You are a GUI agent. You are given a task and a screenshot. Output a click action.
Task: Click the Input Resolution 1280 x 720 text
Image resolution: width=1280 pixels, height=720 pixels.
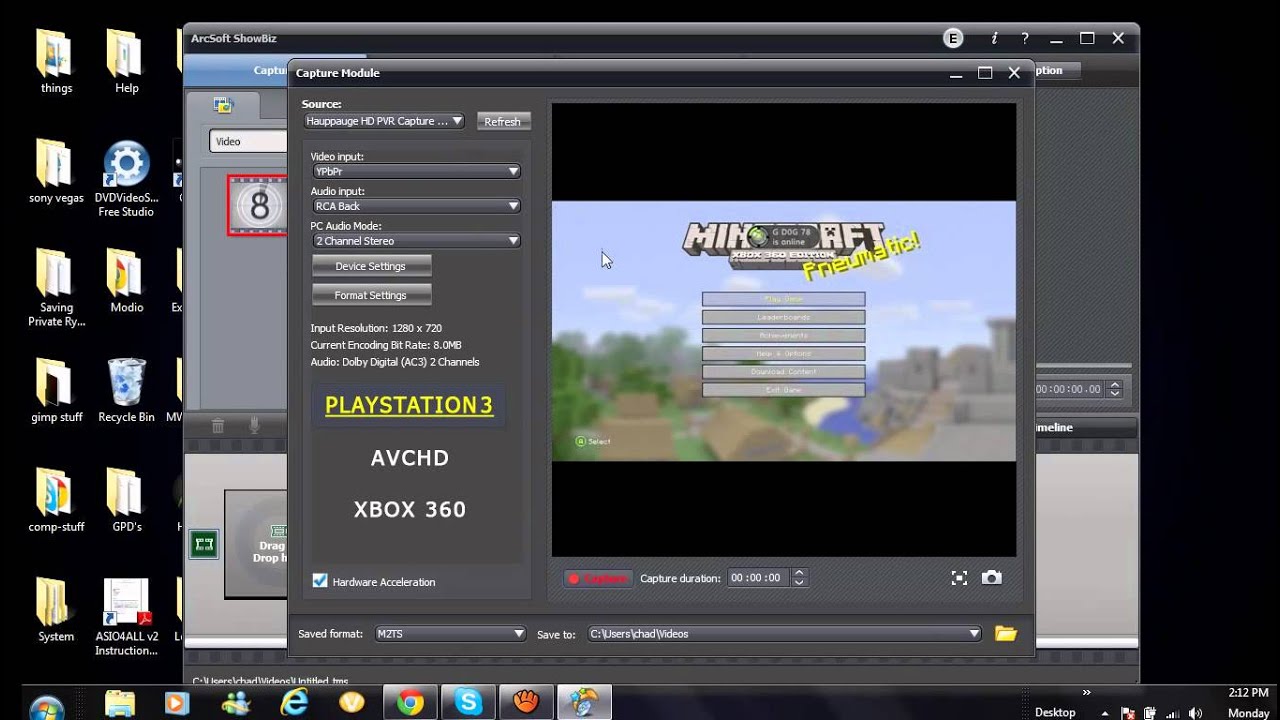pyautogui.click(x=376, y=328)
